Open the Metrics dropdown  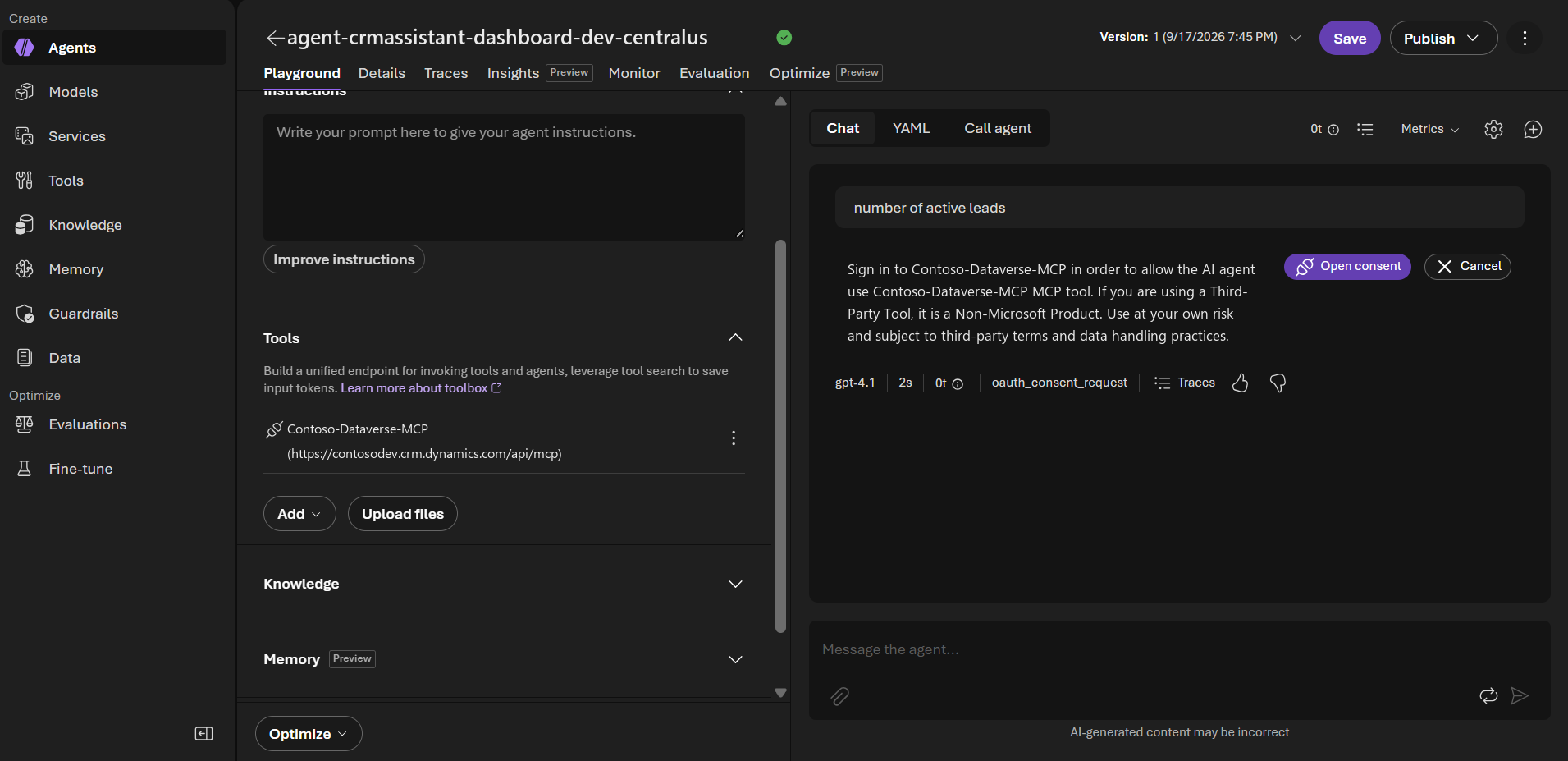1430,129
